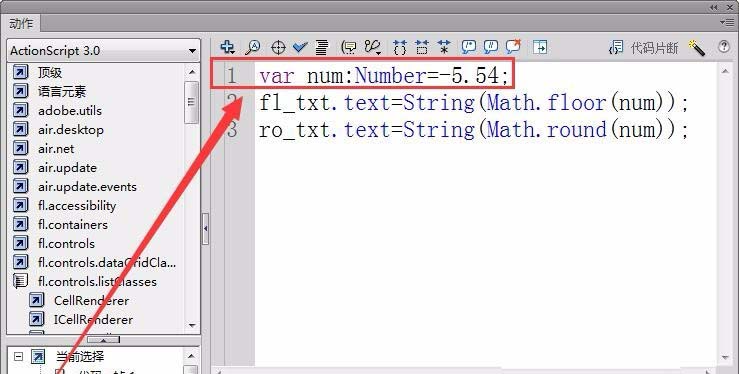This screenshot has height=374, width=739.
Task: Click the icon beside fl.accessibility
Action: pos(20,206)
